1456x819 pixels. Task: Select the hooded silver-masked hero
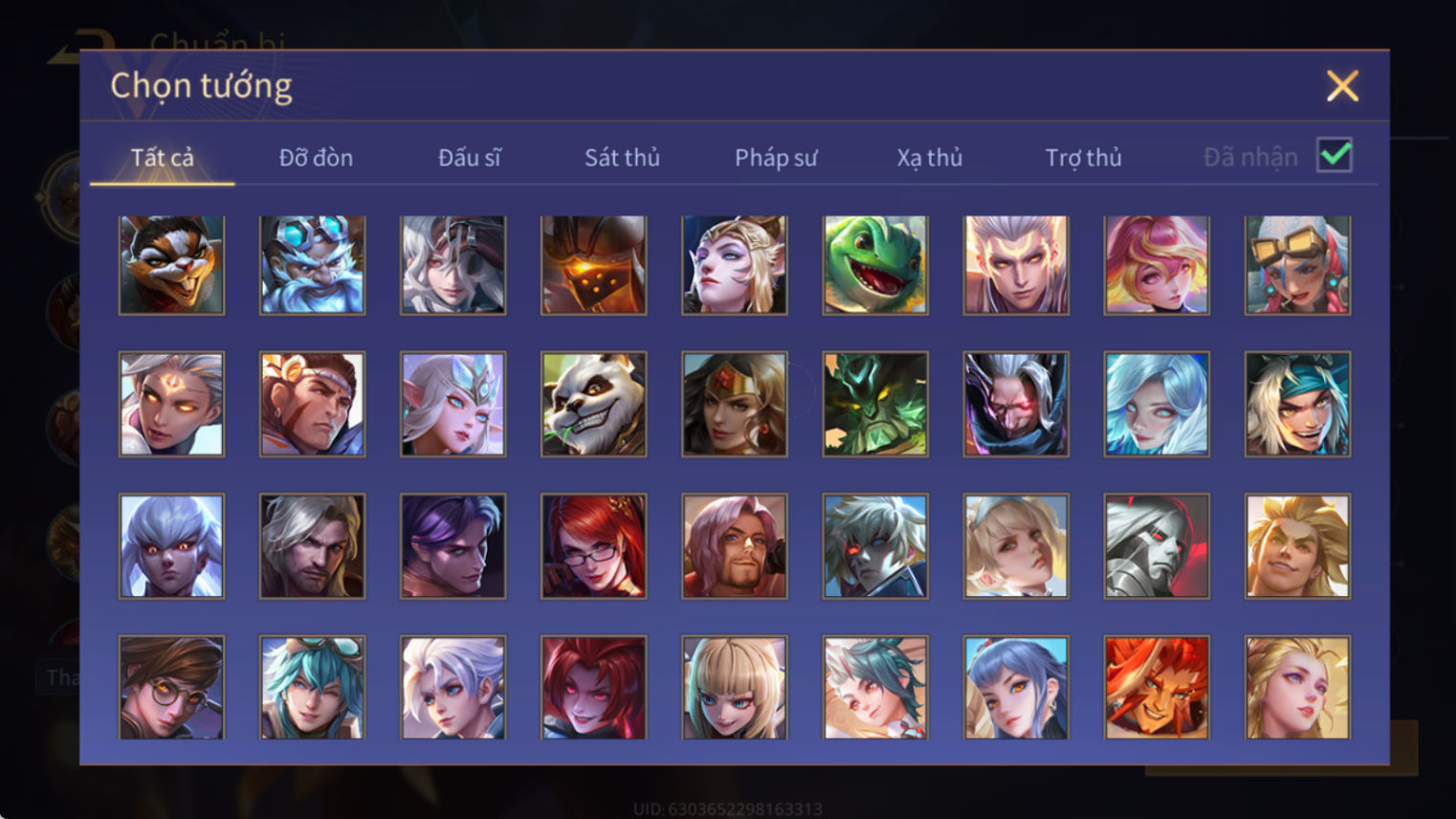1157,546
